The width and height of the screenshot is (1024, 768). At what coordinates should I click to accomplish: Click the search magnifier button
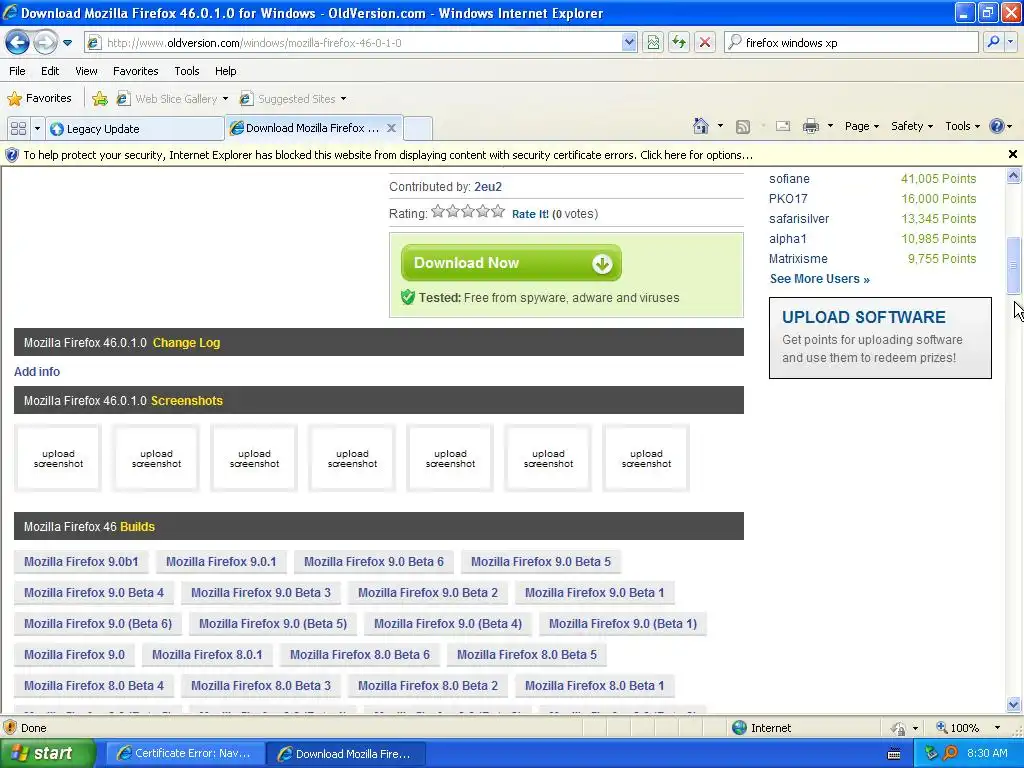993,43
